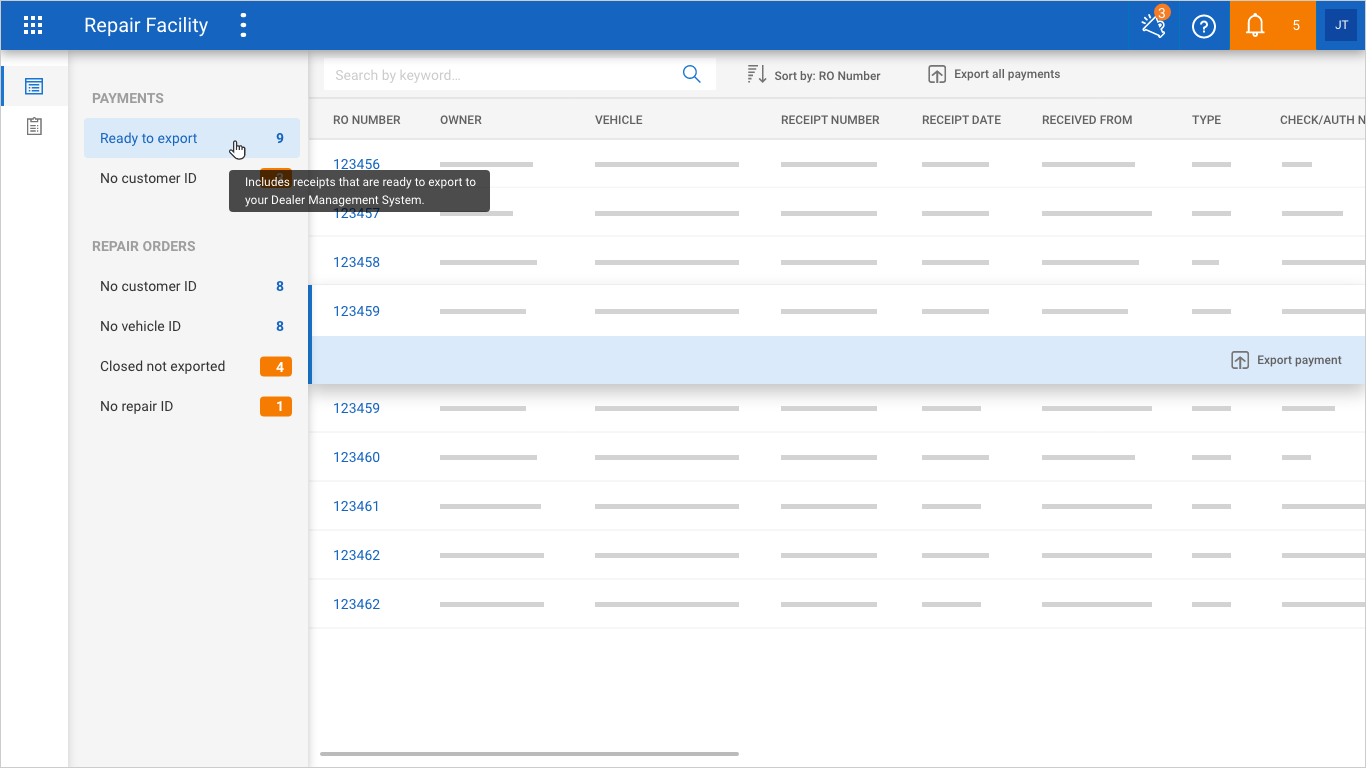The image size is (1366, 768).
Task: Select the clipboard icon in left rail
Action: (34, 126)
